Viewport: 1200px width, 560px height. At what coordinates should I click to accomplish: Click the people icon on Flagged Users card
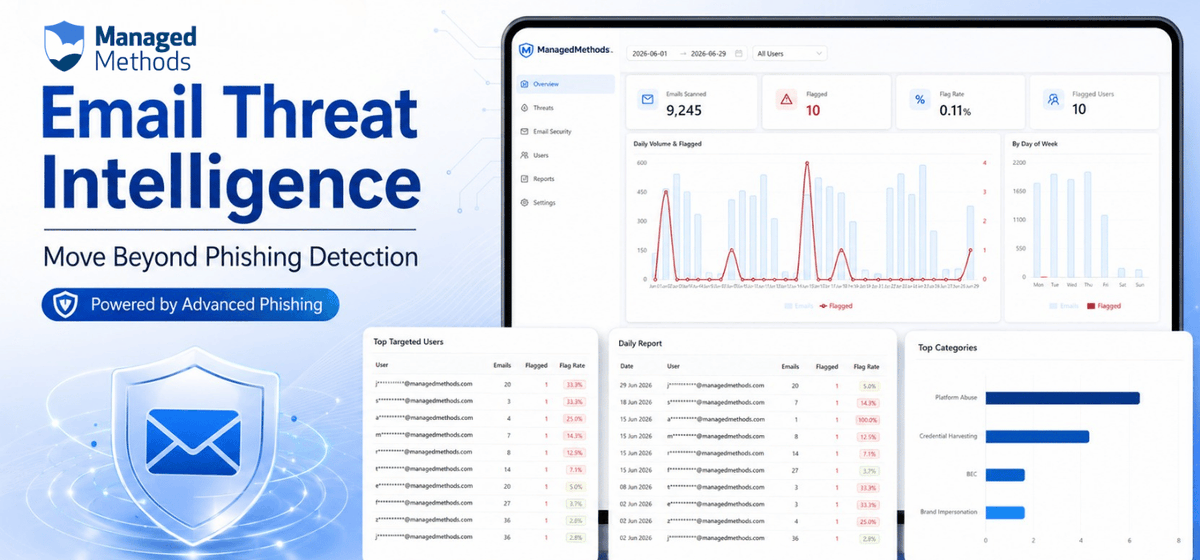point(1053,100)
